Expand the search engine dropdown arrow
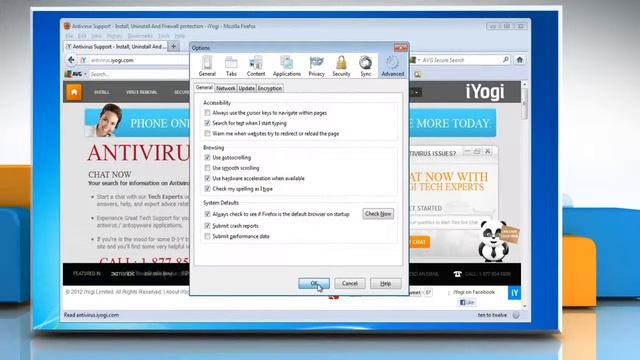This screenshot has height=360, width=640. [419, 60]
